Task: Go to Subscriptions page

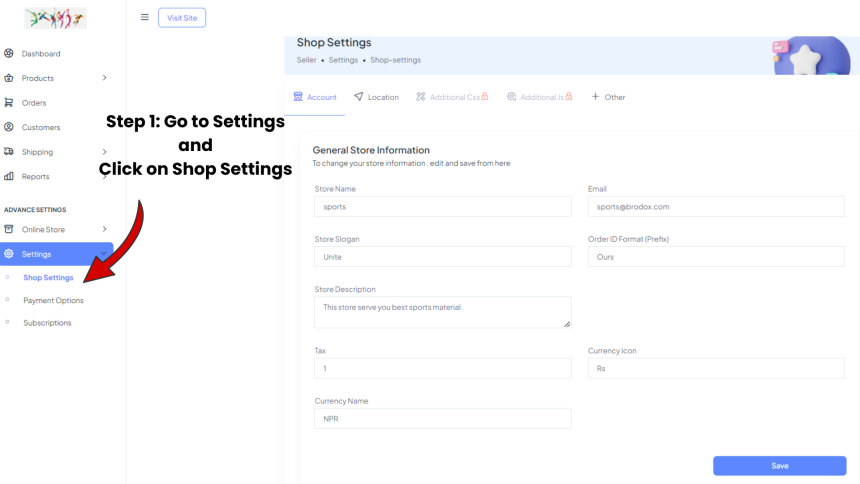Action: point(47,323)
